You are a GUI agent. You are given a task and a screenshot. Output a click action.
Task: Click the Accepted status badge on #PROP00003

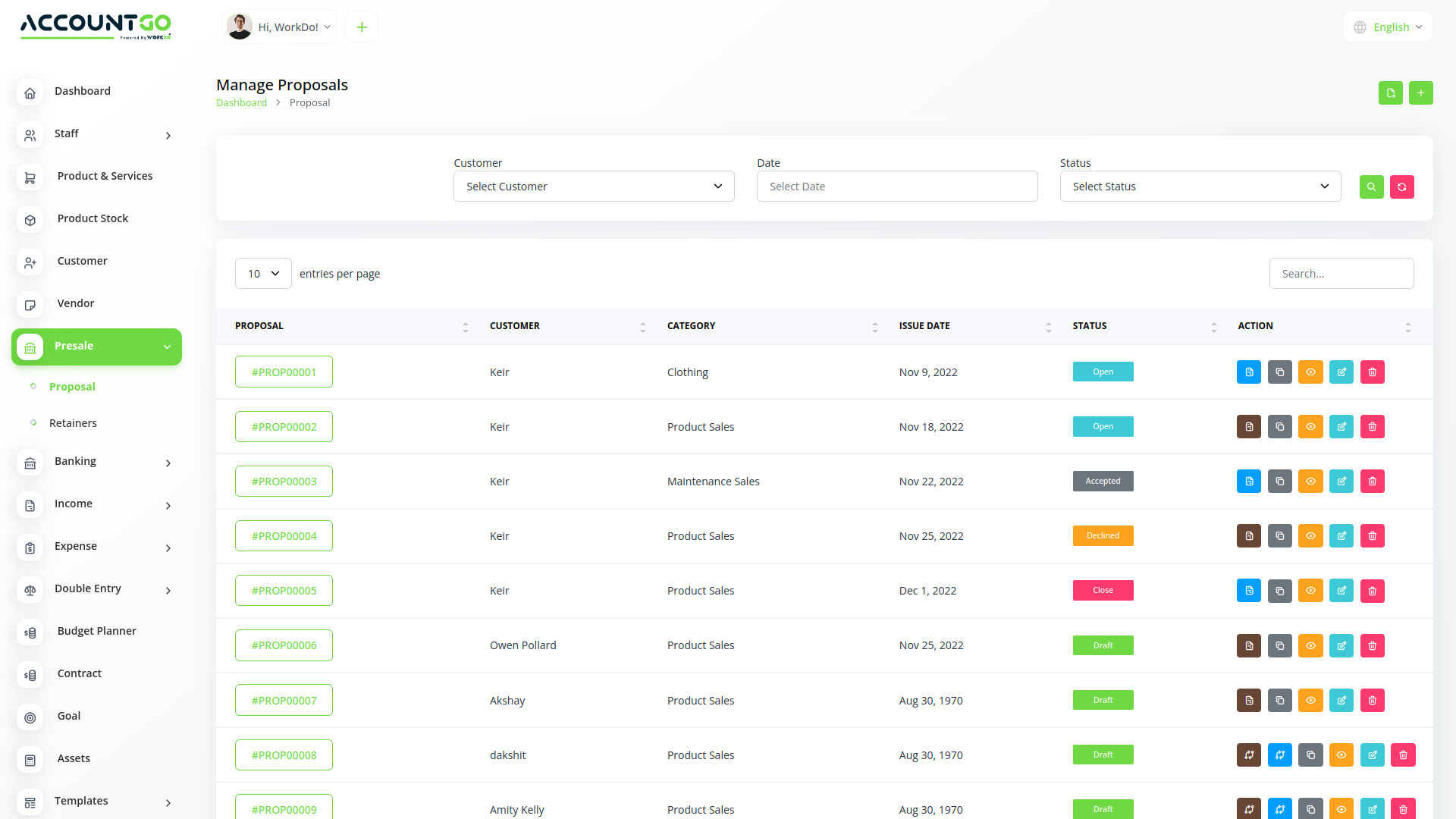point(1103,481)
